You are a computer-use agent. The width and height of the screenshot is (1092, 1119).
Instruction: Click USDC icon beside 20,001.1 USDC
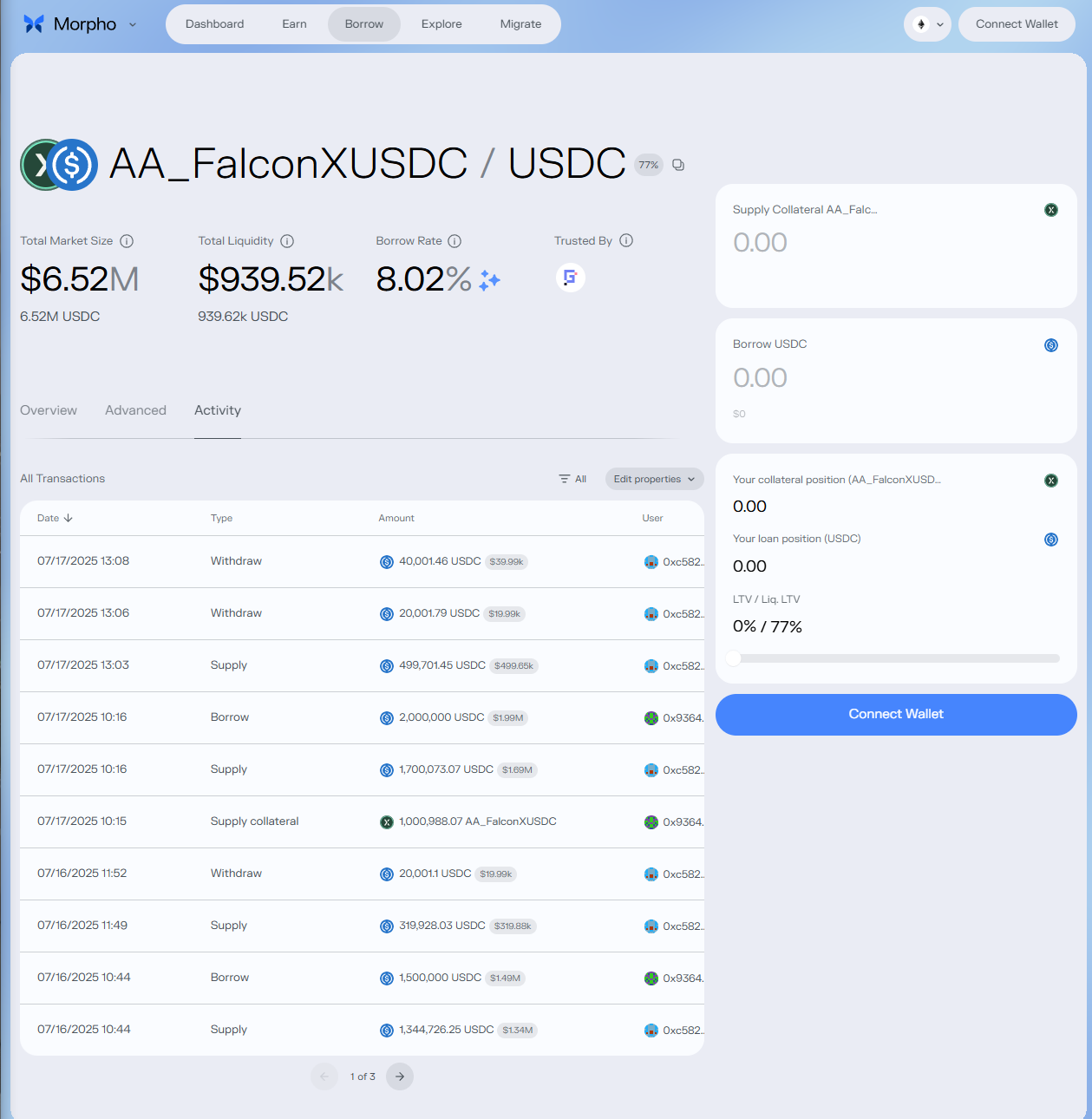click(x=387, y=874)
